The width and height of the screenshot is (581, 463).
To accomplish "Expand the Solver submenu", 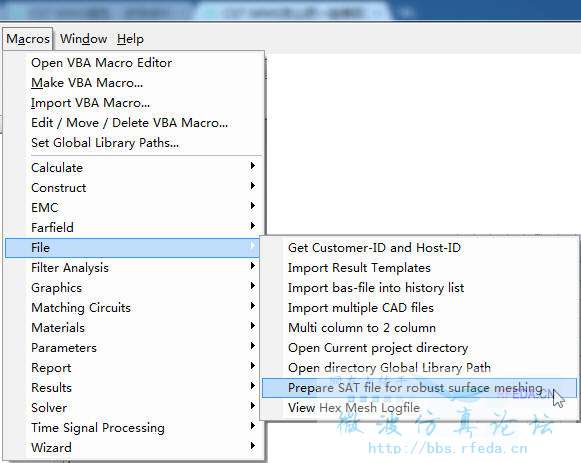I will point(133,407).
